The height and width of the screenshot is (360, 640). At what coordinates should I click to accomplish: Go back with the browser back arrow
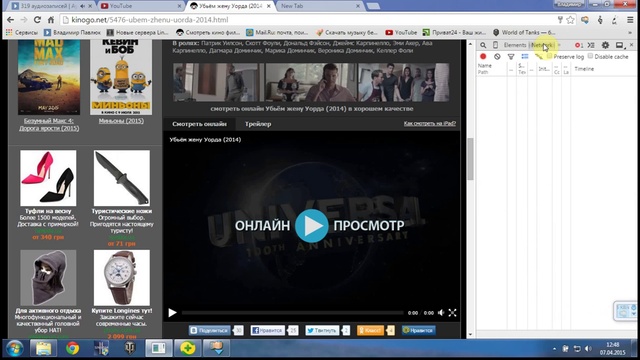click(11, 20)
